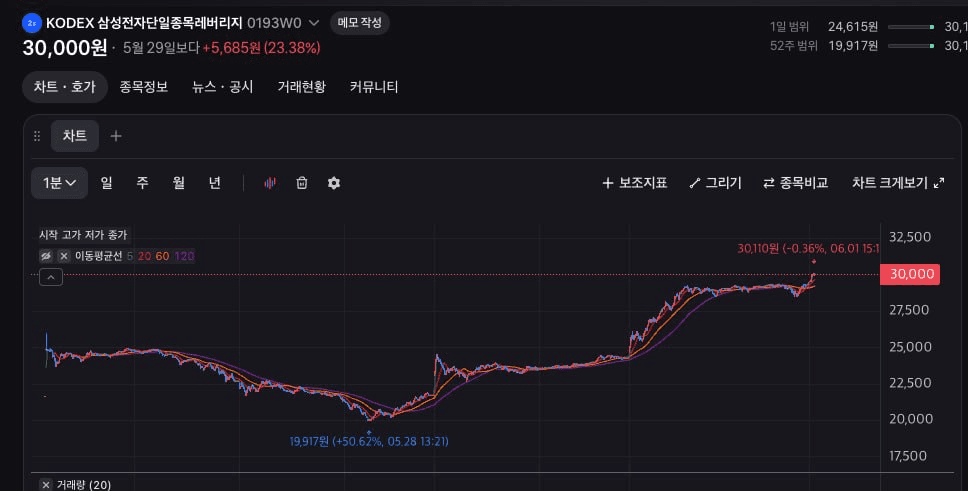Click the 24,615원 daily low value
Viewport: 968px width, 491px height.
[x=853, y=27]
